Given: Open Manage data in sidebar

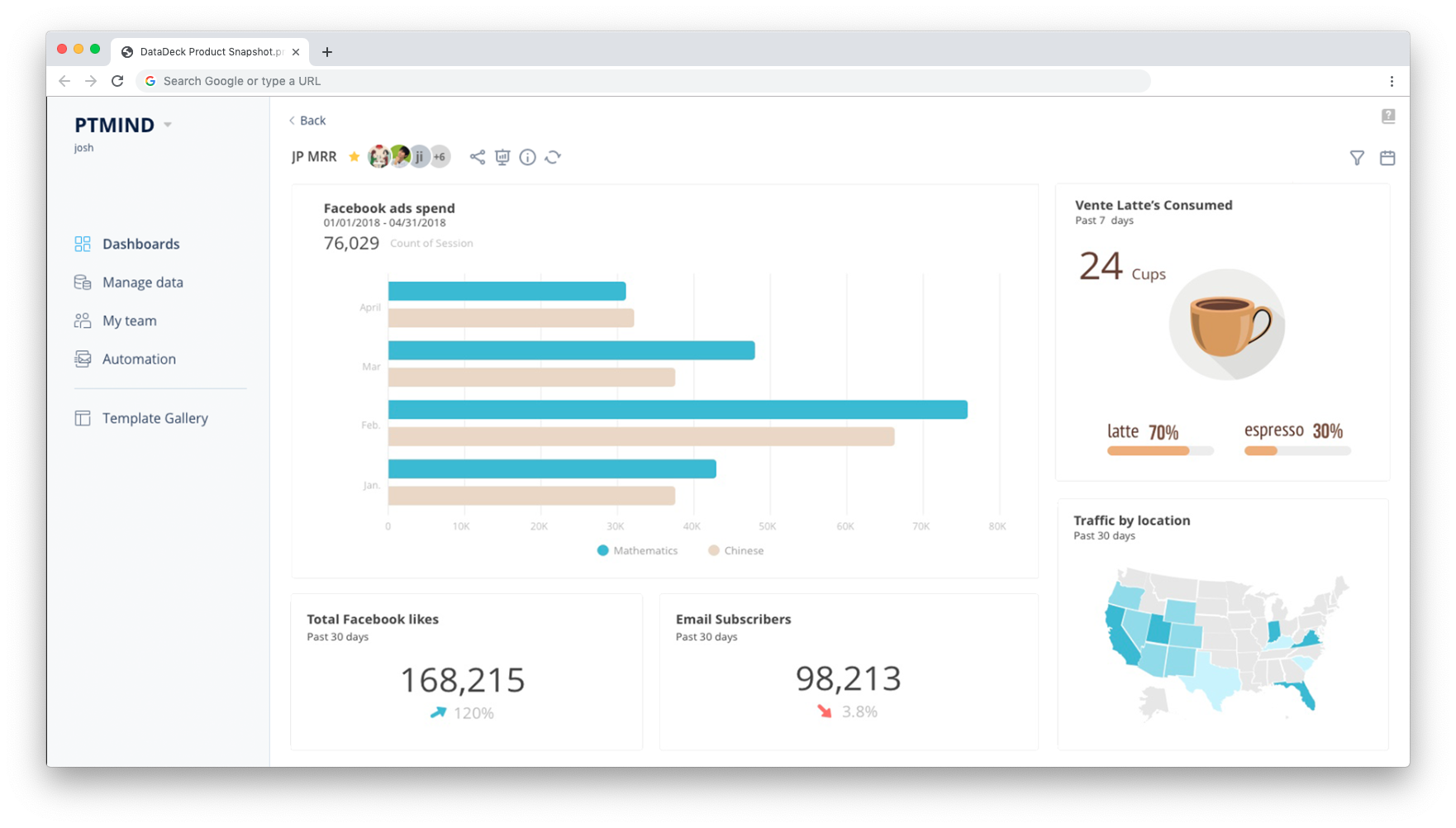Looking at the screenshot, I should click(x=142, y=282).
